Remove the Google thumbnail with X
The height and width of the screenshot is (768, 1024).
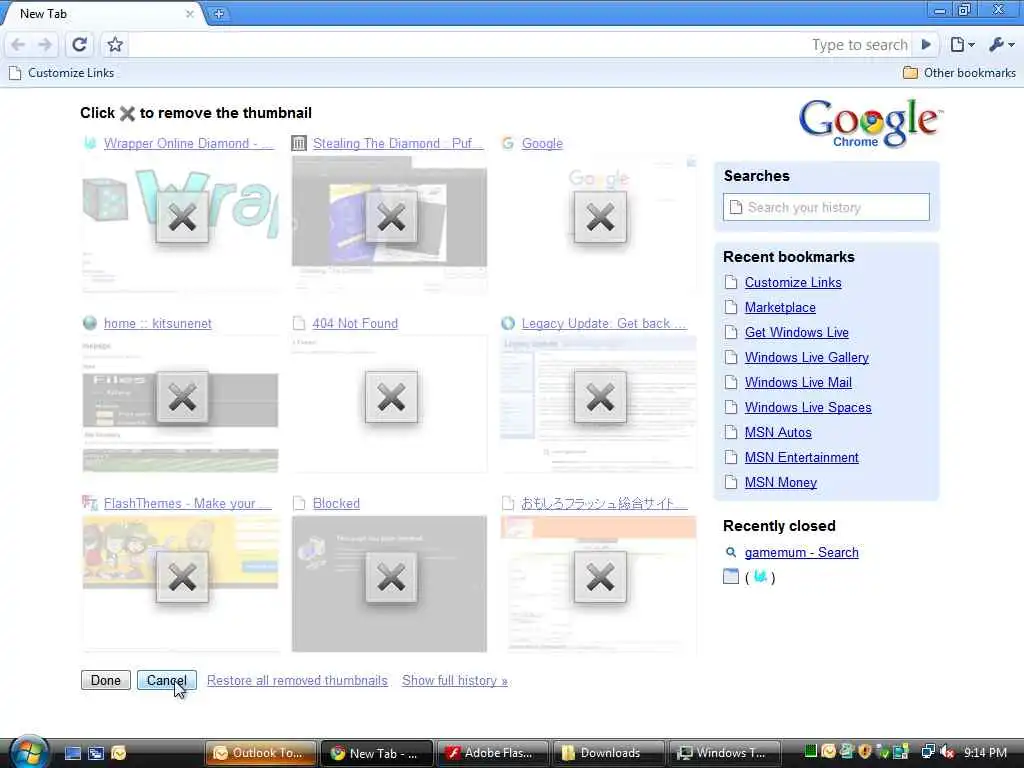600,217
